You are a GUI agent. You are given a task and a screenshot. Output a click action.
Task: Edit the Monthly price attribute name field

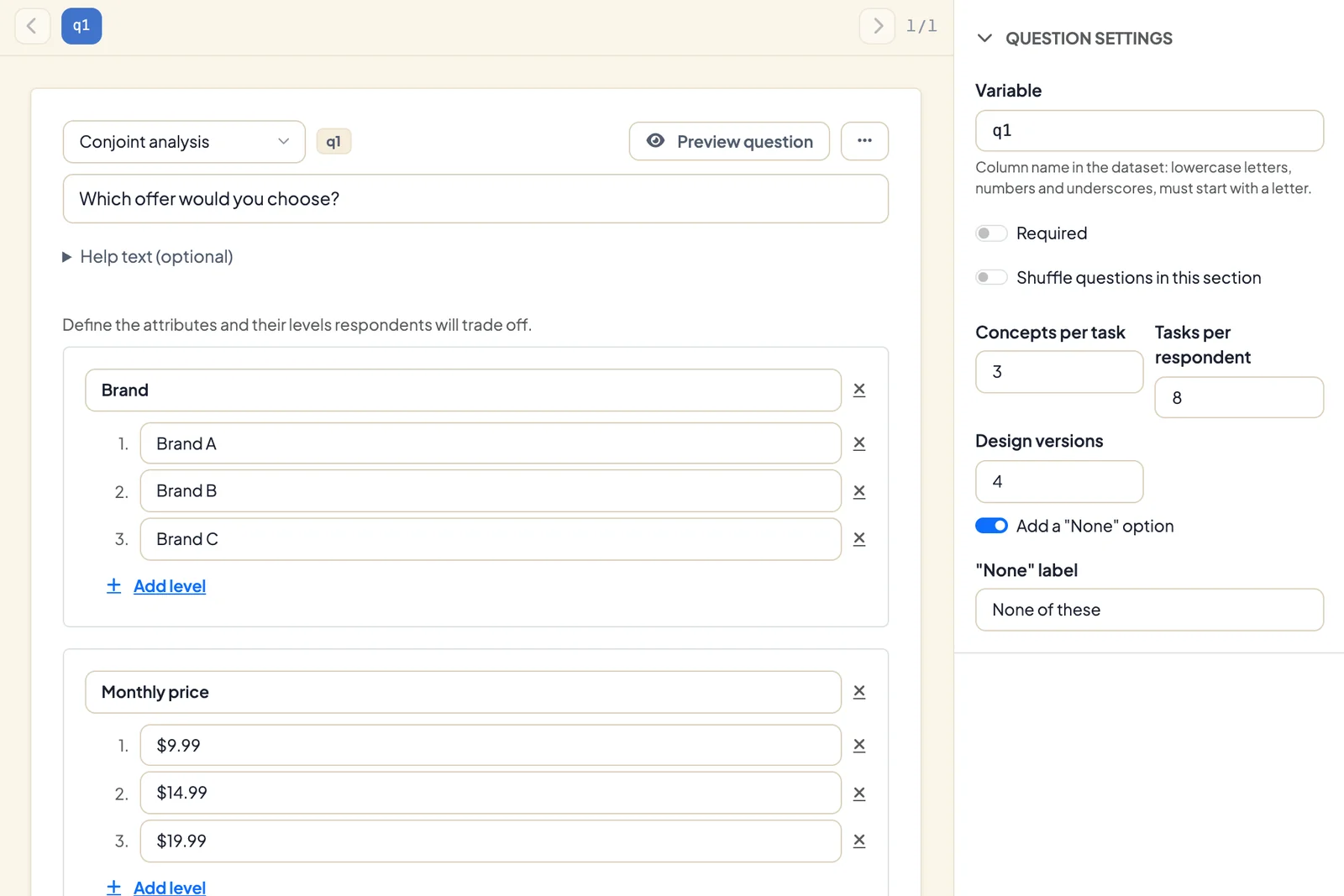click(463, 692)
